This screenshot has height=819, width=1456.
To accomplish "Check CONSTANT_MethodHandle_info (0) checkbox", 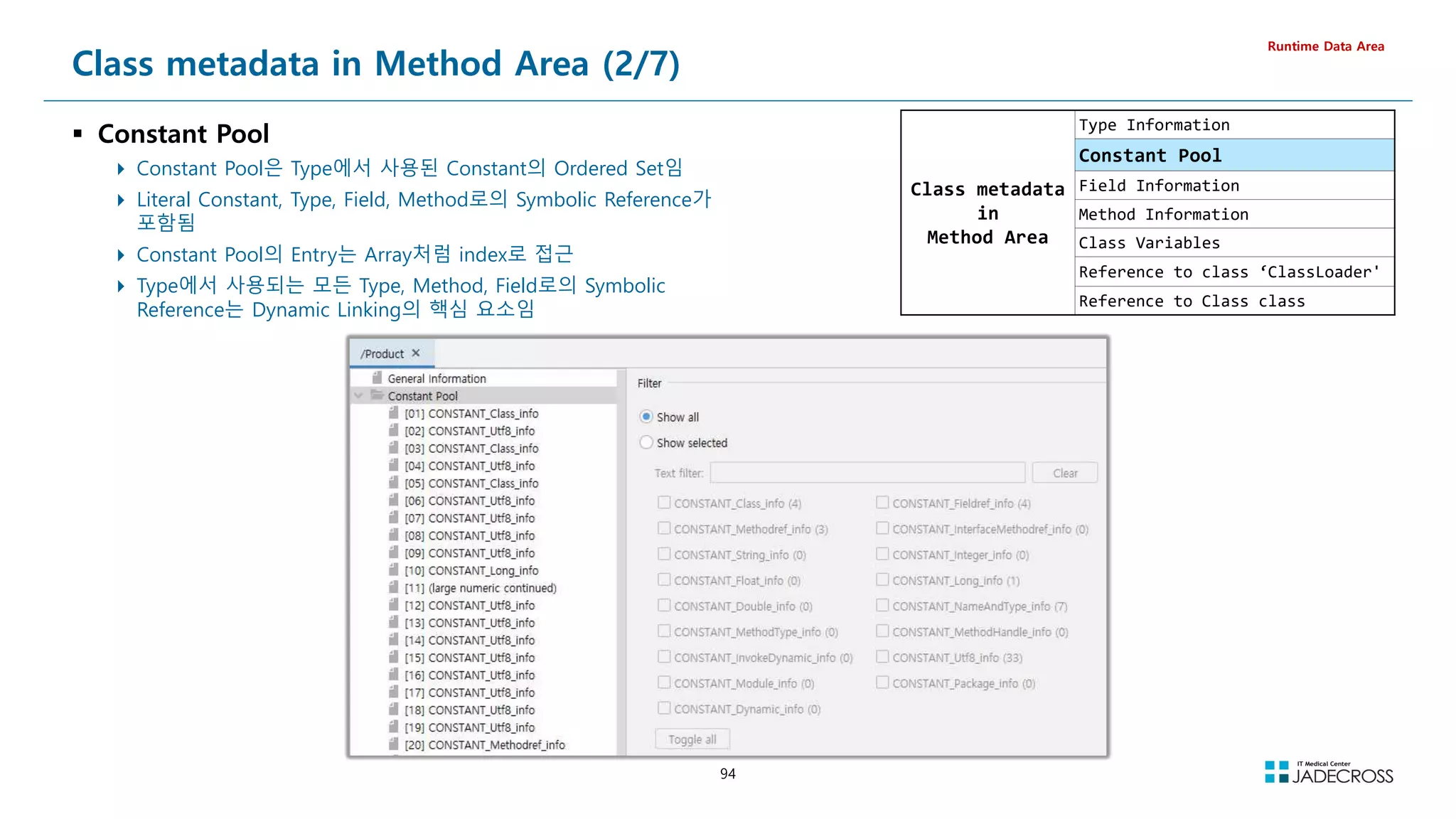I will point(882,631).
